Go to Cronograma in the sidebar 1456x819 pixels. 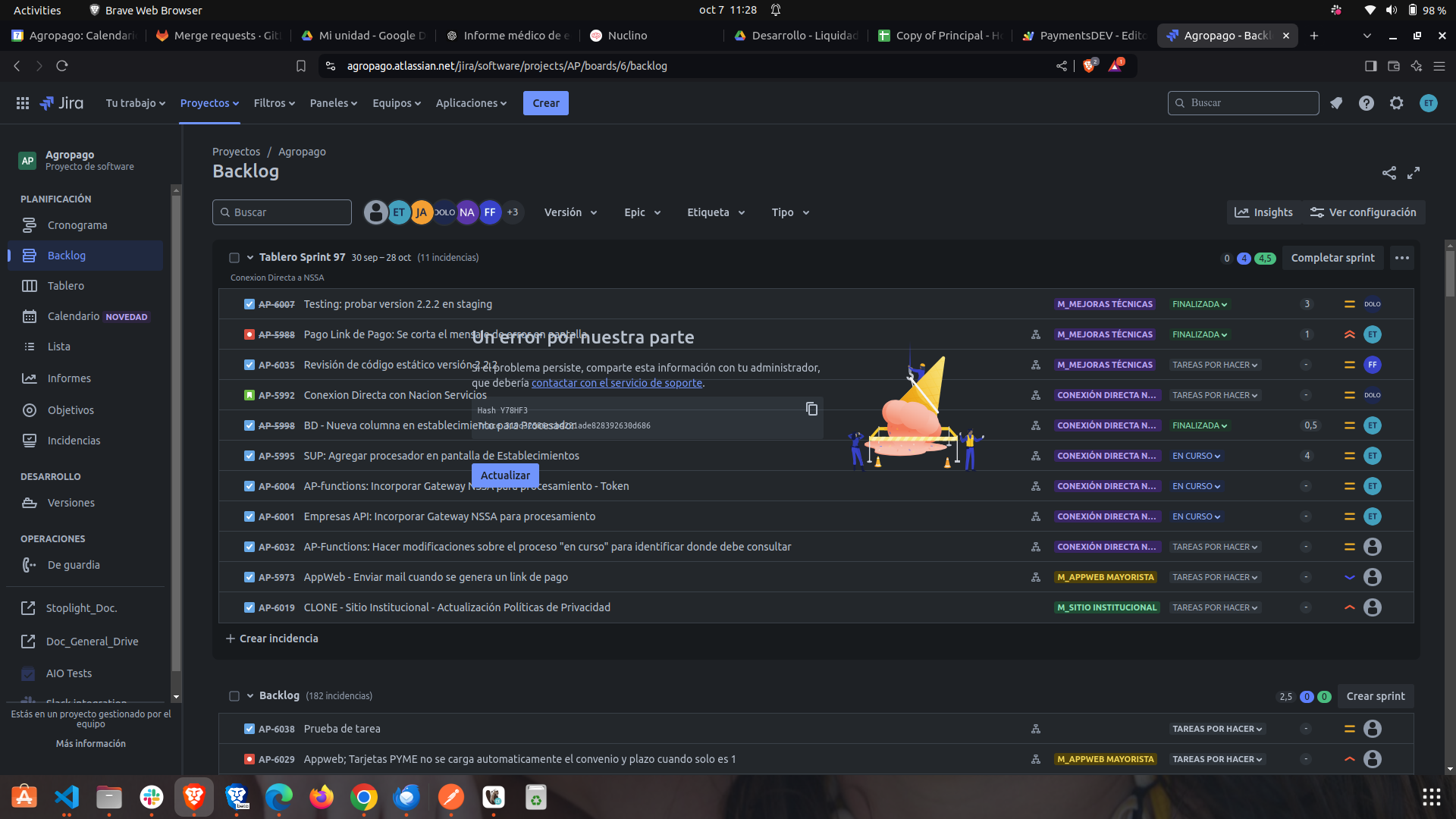pyautogui.click(x=77, y=225)
